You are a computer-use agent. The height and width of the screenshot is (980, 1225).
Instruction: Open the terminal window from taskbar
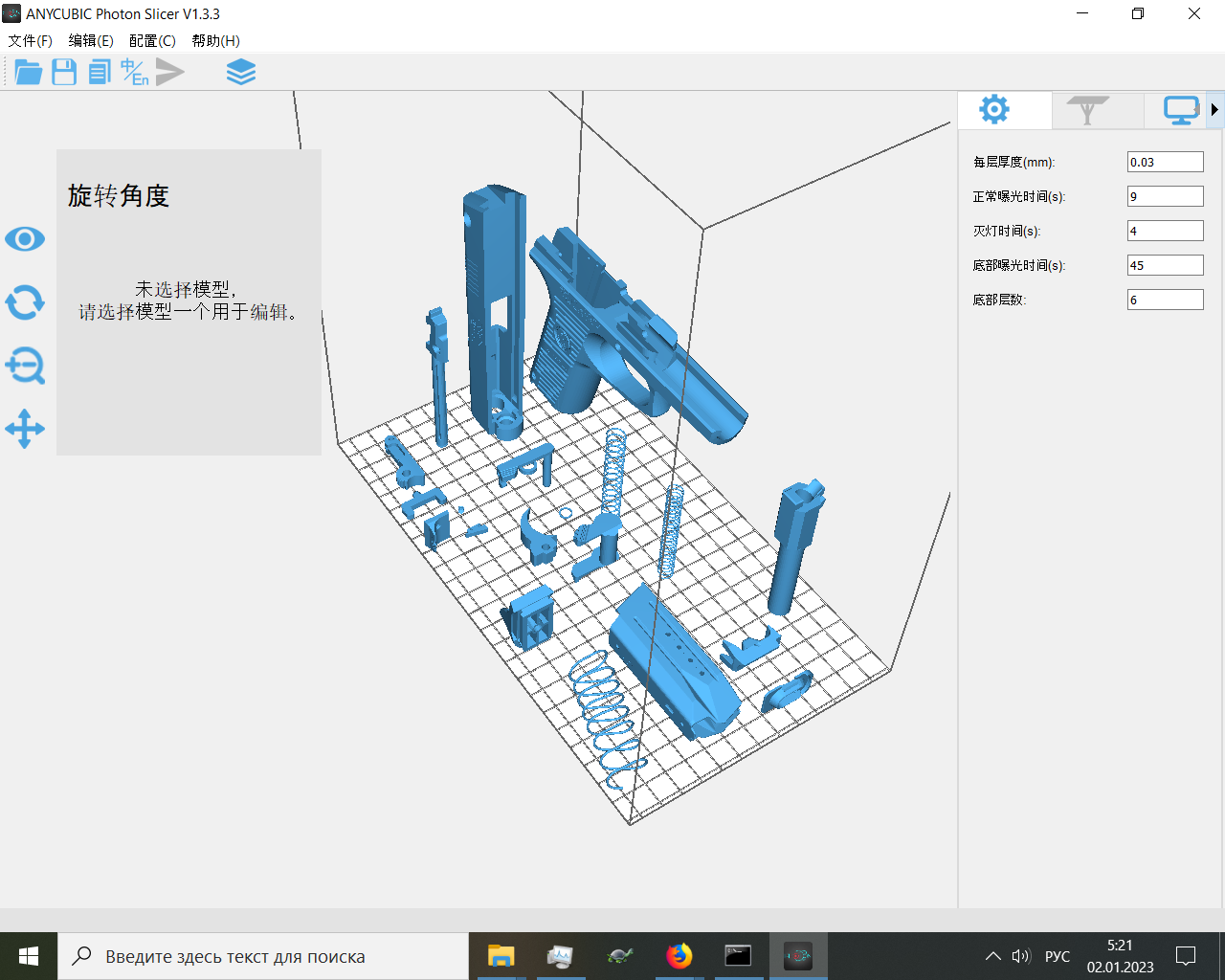coord(738,956)
